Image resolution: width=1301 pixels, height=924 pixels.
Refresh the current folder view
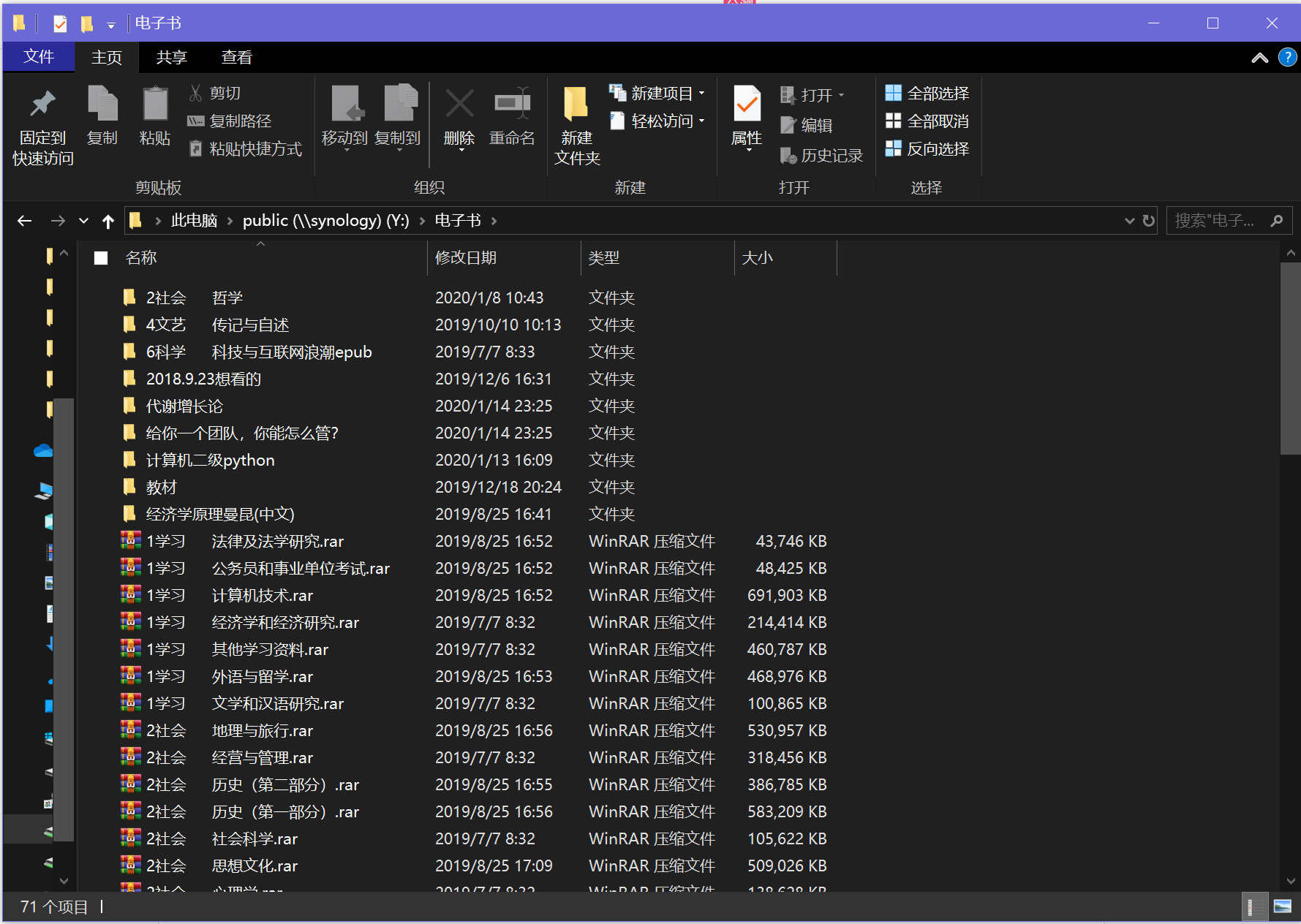point(1149,220)
